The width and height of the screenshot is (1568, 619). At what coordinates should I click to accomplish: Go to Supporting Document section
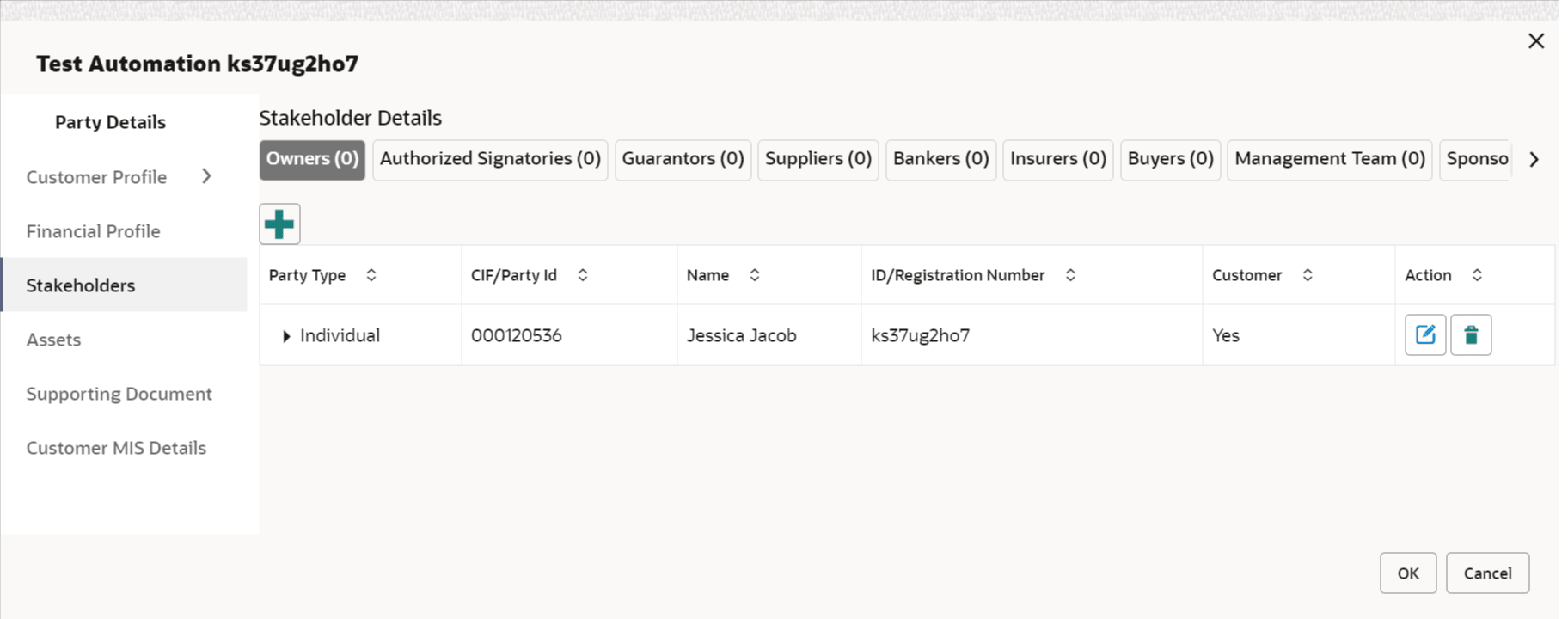(x=119, y=394)
